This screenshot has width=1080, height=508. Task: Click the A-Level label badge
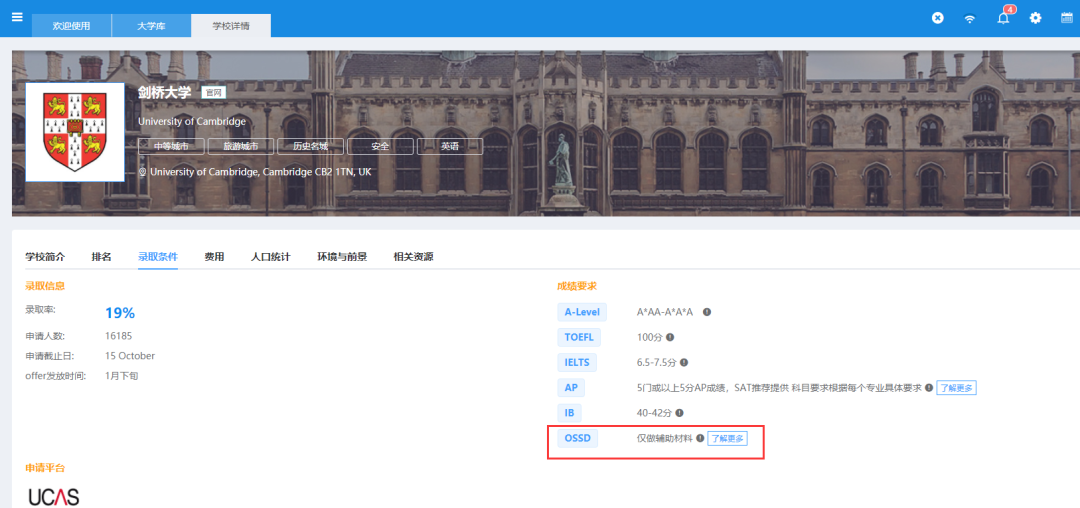point(582,312)
